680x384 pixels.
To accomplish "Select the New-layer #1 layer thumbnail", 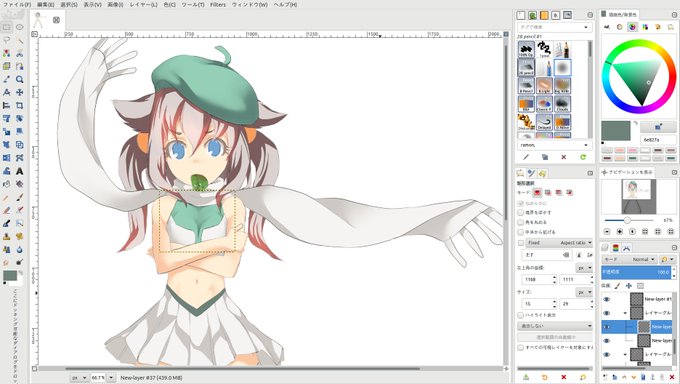I will (636, 299).
